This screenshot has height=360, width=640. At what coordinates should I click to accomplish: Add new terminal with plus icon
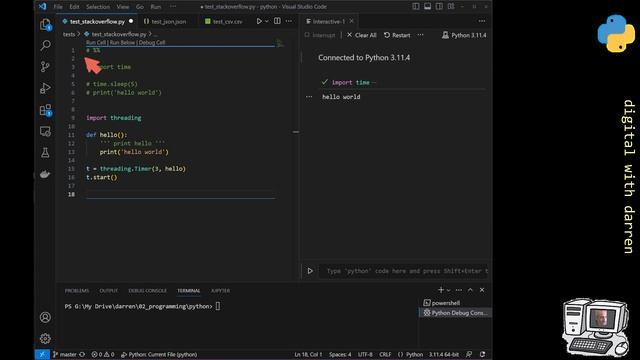tap(441, 290)
